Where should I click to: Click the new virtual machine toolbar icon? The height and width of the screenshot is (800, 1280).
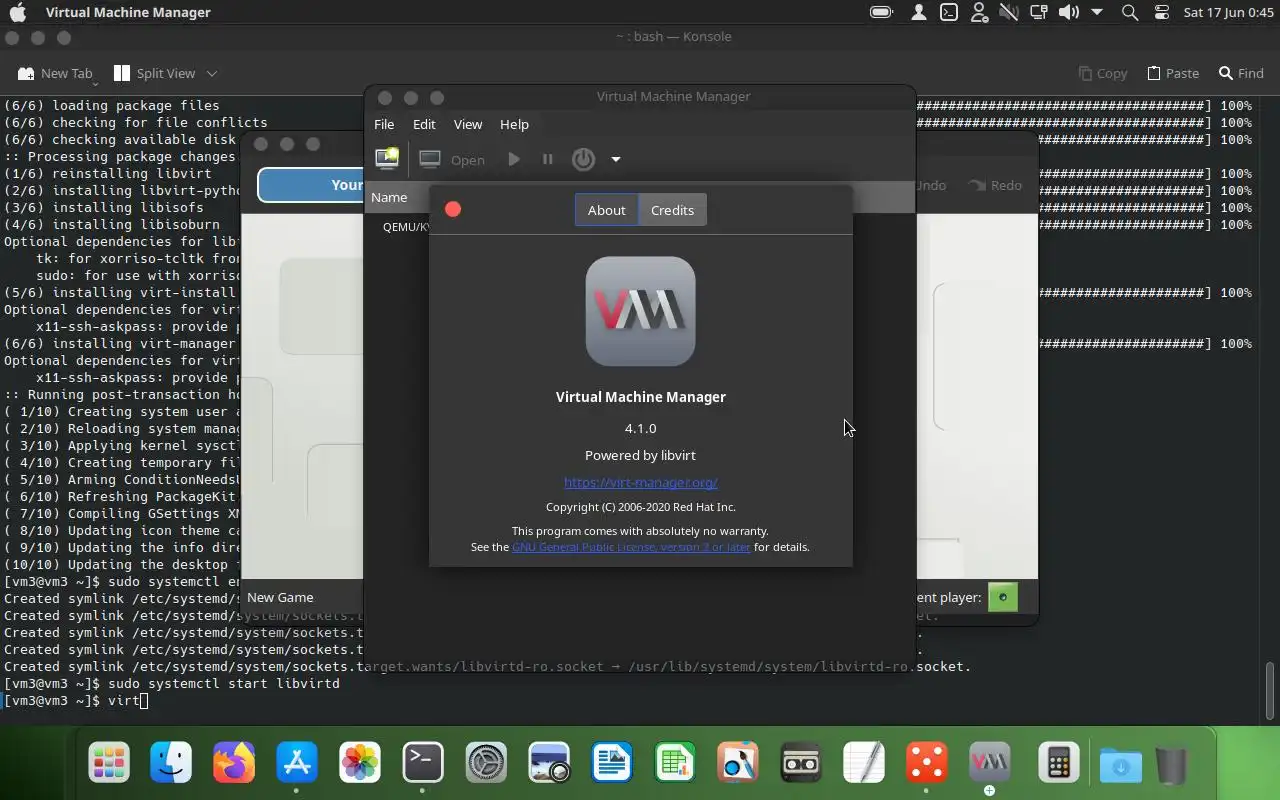pos(387,159)
